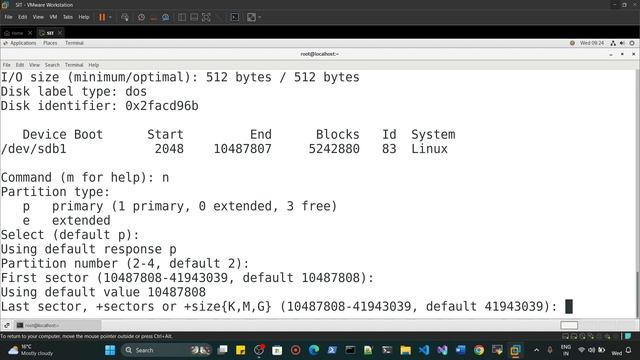640x360 pixels.
Task: Click the Send Ctrl+Alt+Del toolbar icon
Action: pos(125,17)
